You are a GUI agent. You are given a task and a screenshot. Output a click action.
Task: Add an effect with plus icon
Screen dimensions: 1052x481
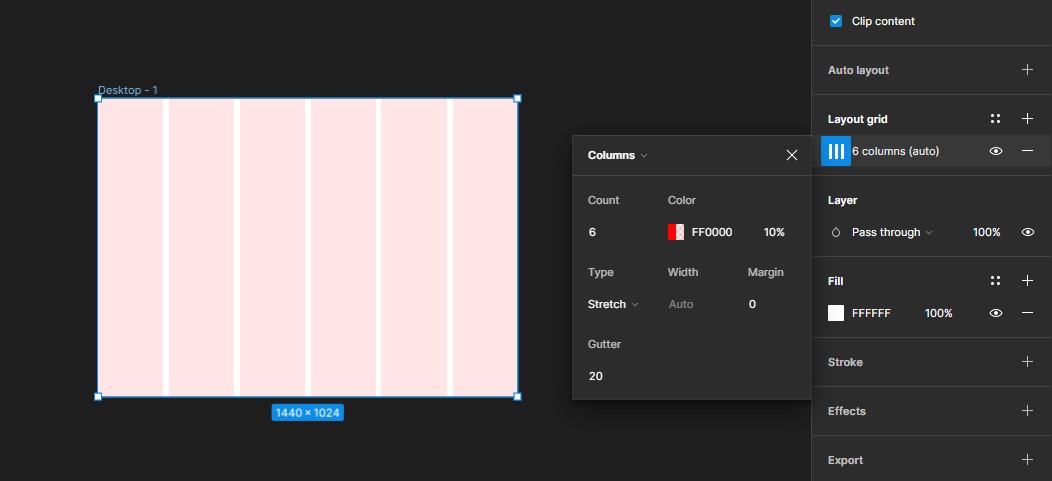click(x=1027, y=411)
